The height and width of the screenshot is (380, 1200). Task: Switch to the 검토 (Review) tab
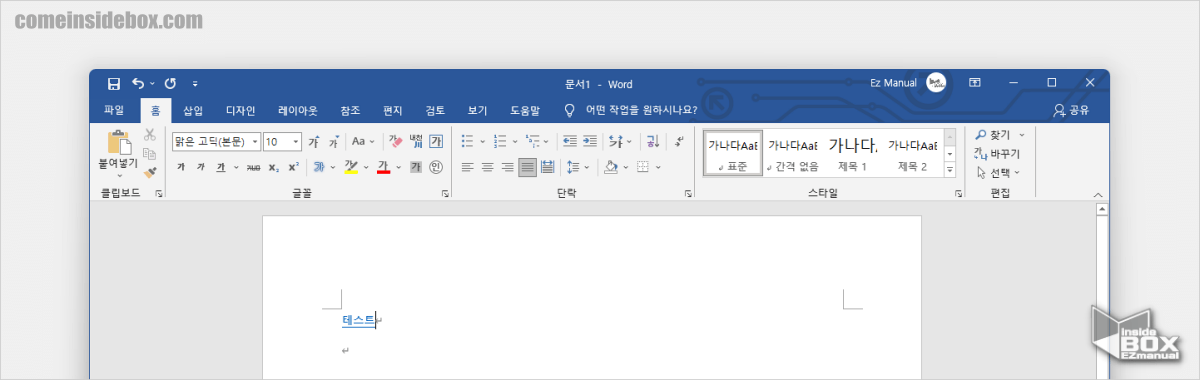(x=435, y=110)
